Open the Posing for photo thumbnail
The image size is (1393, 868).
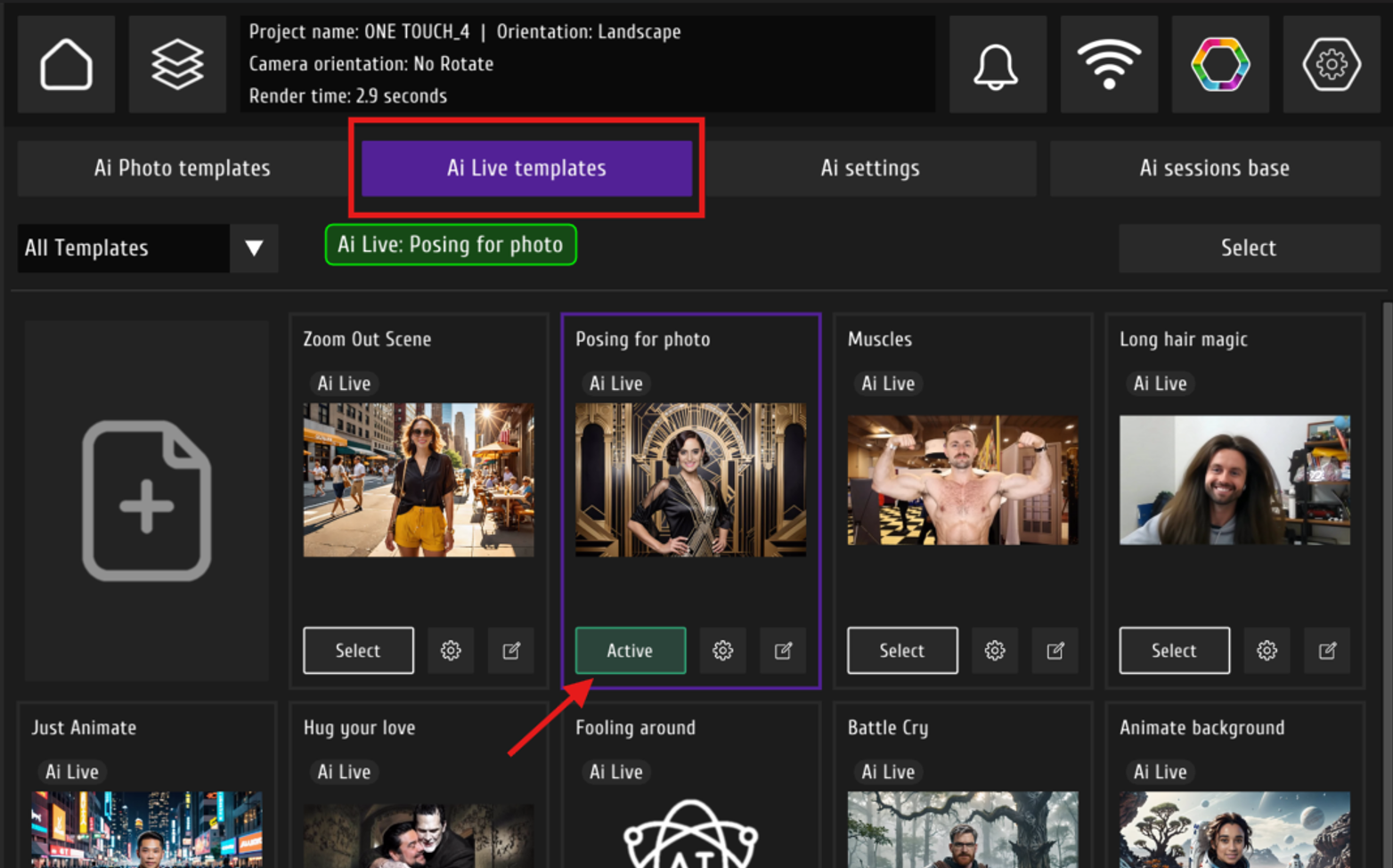(691, 480)
